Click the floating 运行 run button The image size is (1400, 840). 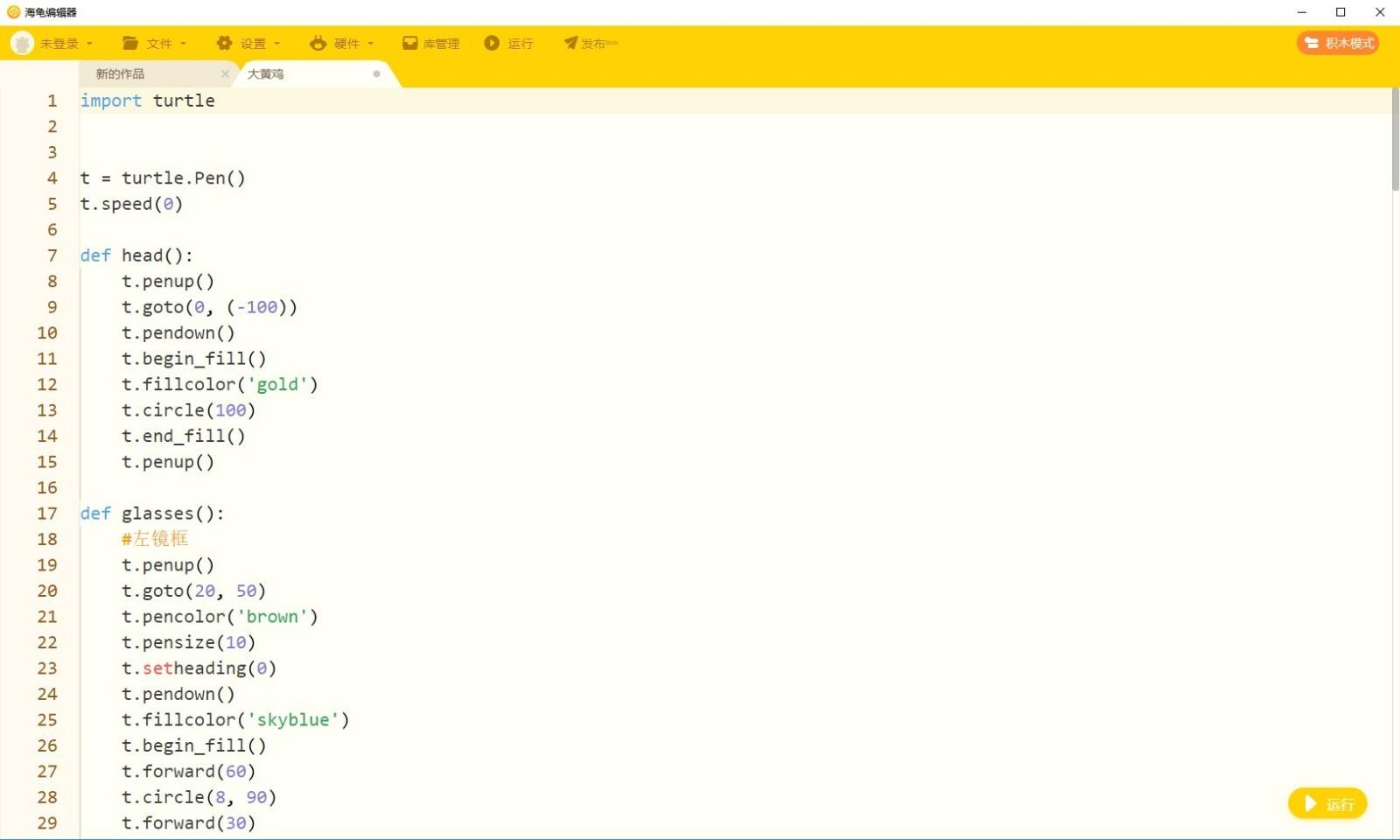(1327, 803)
